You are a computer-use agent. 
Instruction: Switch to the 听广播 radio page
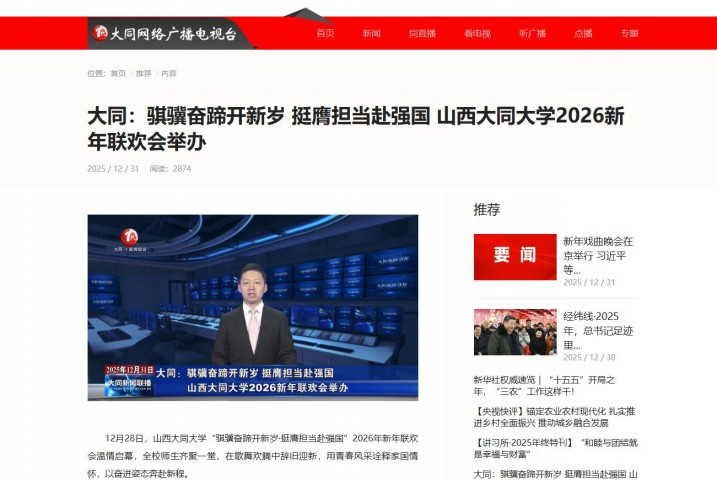point(532,33)
